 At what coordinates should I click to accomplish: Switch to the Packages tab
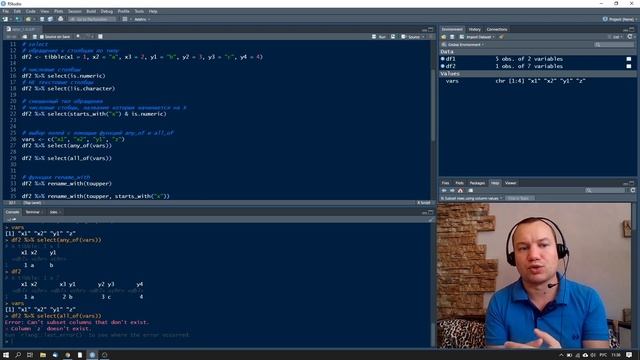(477, 183)
